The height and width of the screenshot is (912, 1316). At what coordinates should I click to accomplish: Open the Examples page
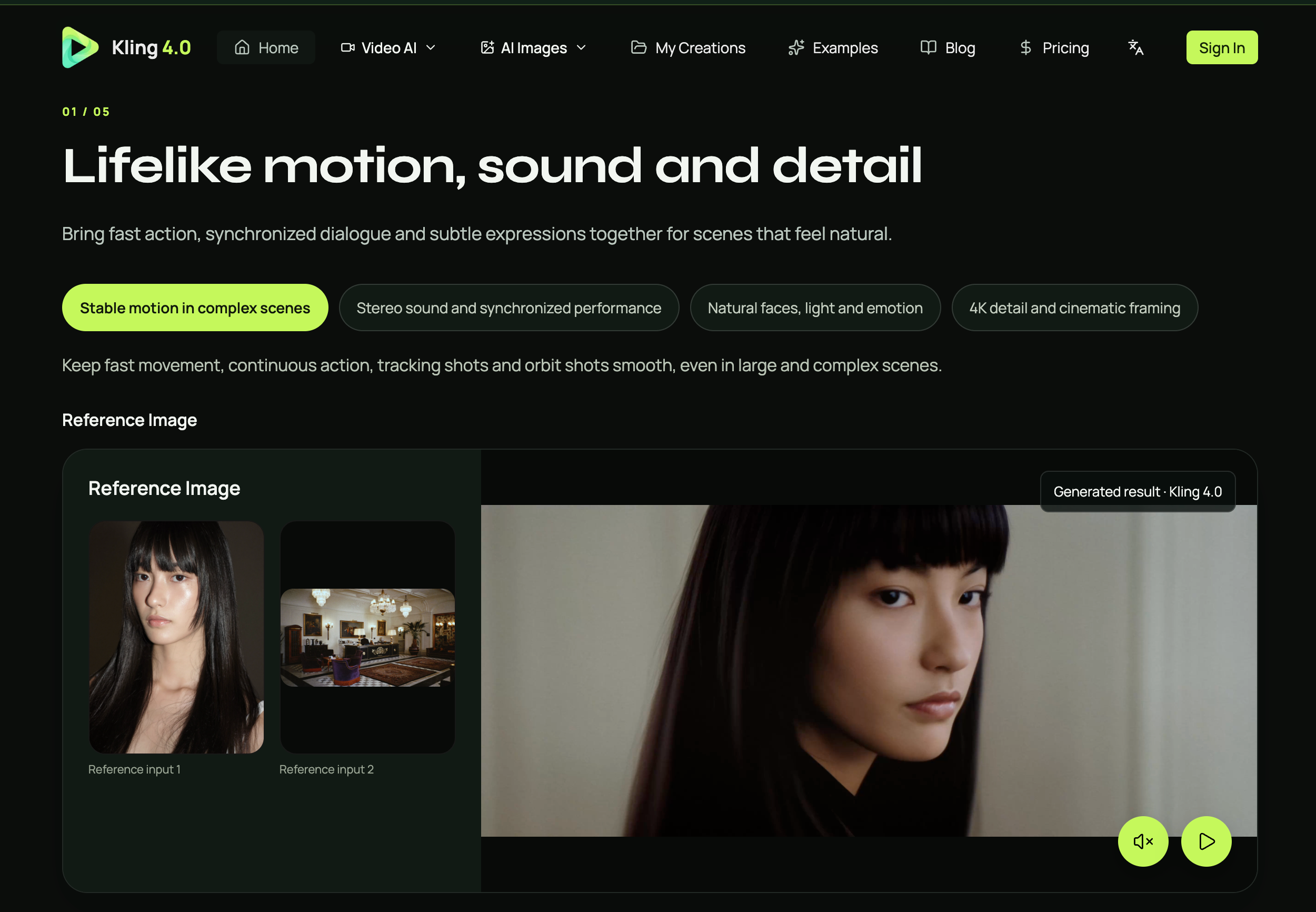[x=833, y=47]
